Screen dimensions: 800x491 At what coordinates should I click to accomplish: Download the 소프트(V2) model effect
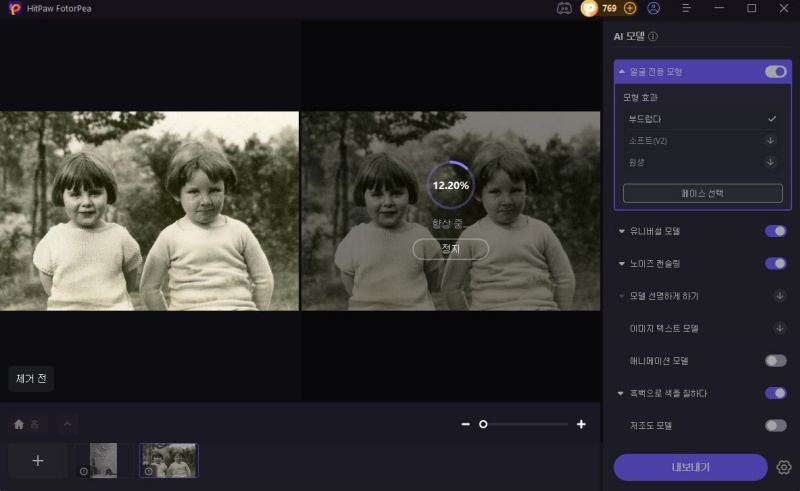pos(770,140)
